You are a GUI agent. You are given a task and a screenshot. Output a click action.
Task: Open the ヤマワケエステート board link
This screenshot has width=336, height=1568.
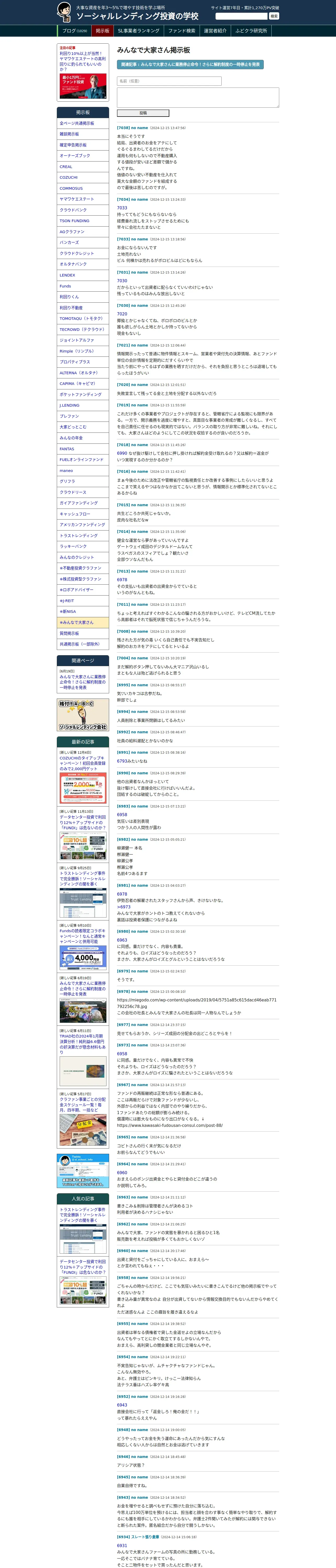coord(83,199)
